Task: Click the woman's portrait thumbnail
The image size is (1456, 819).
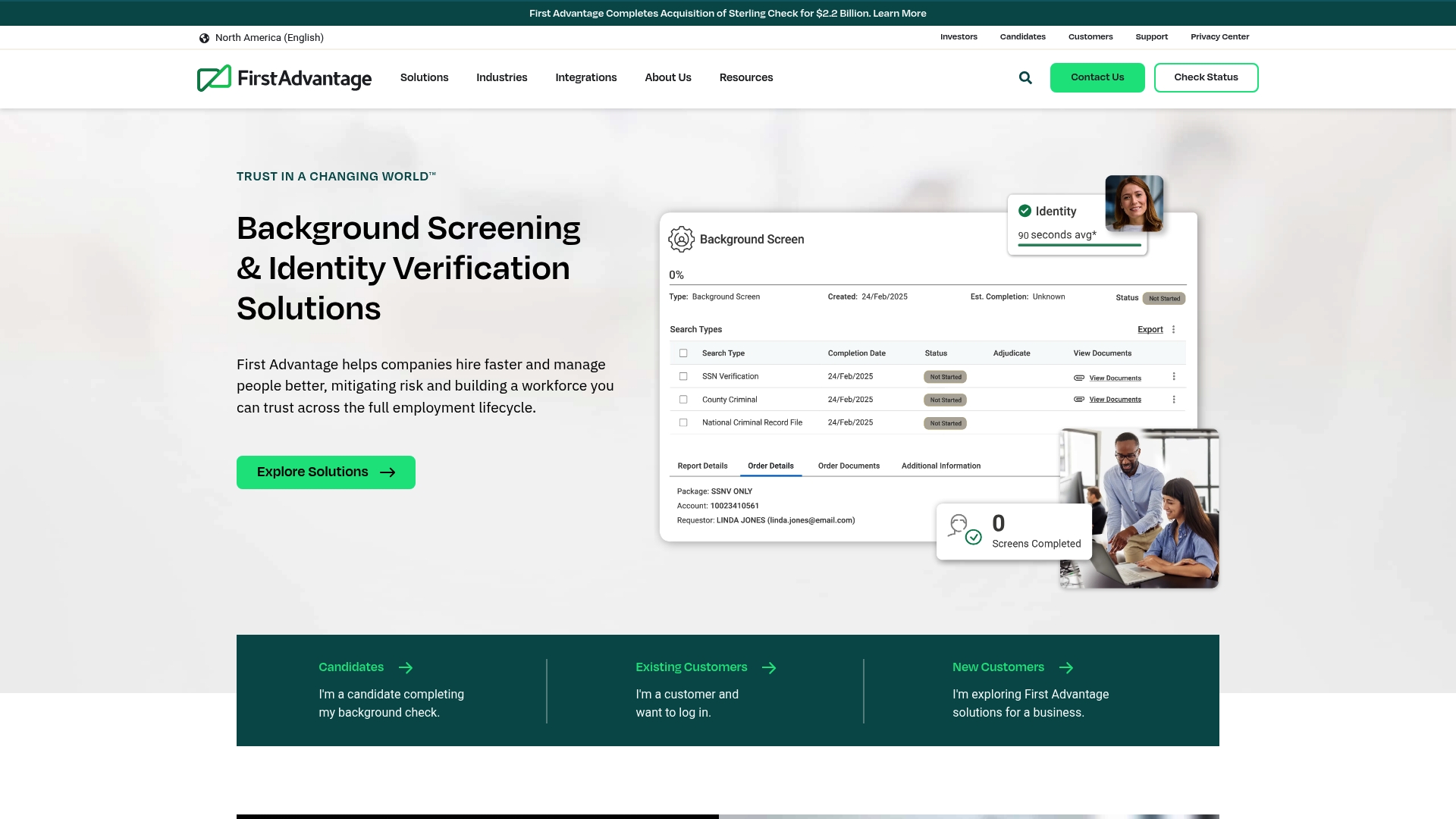Action: pyautogui.click(x=1134, y=203)
